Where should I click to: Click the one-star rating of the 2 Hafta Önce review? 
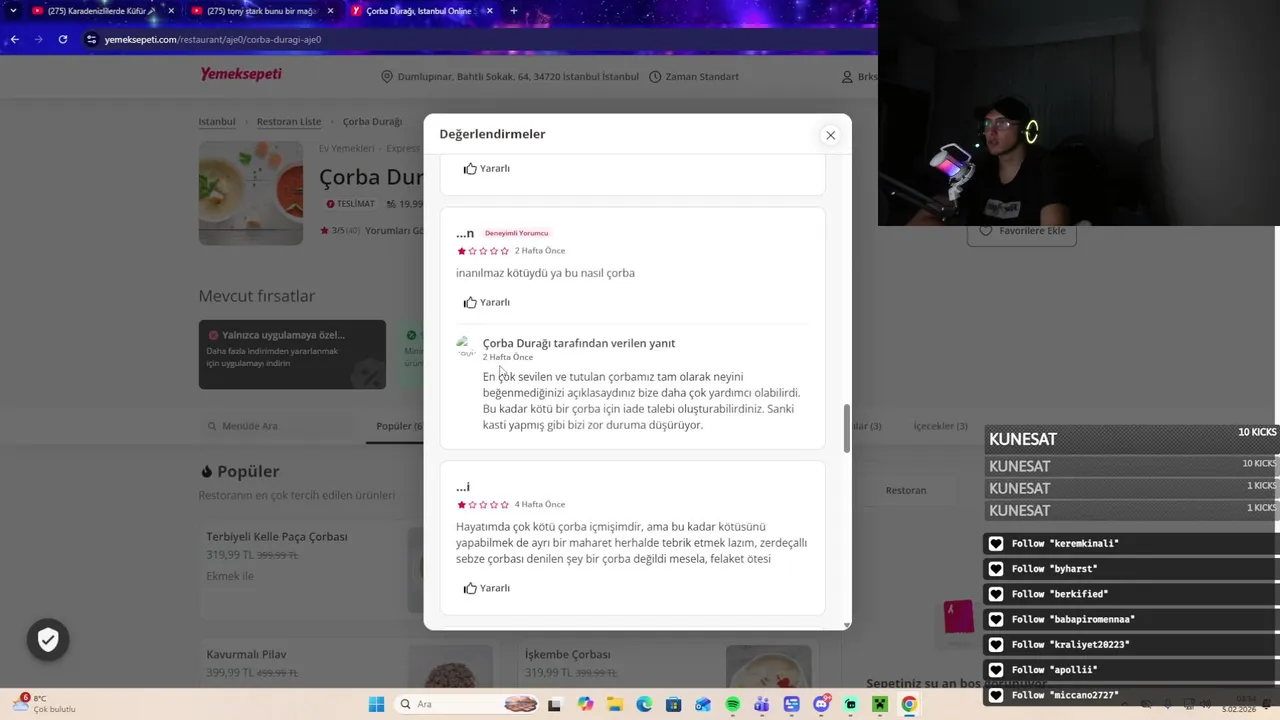(x=483, y=251)
